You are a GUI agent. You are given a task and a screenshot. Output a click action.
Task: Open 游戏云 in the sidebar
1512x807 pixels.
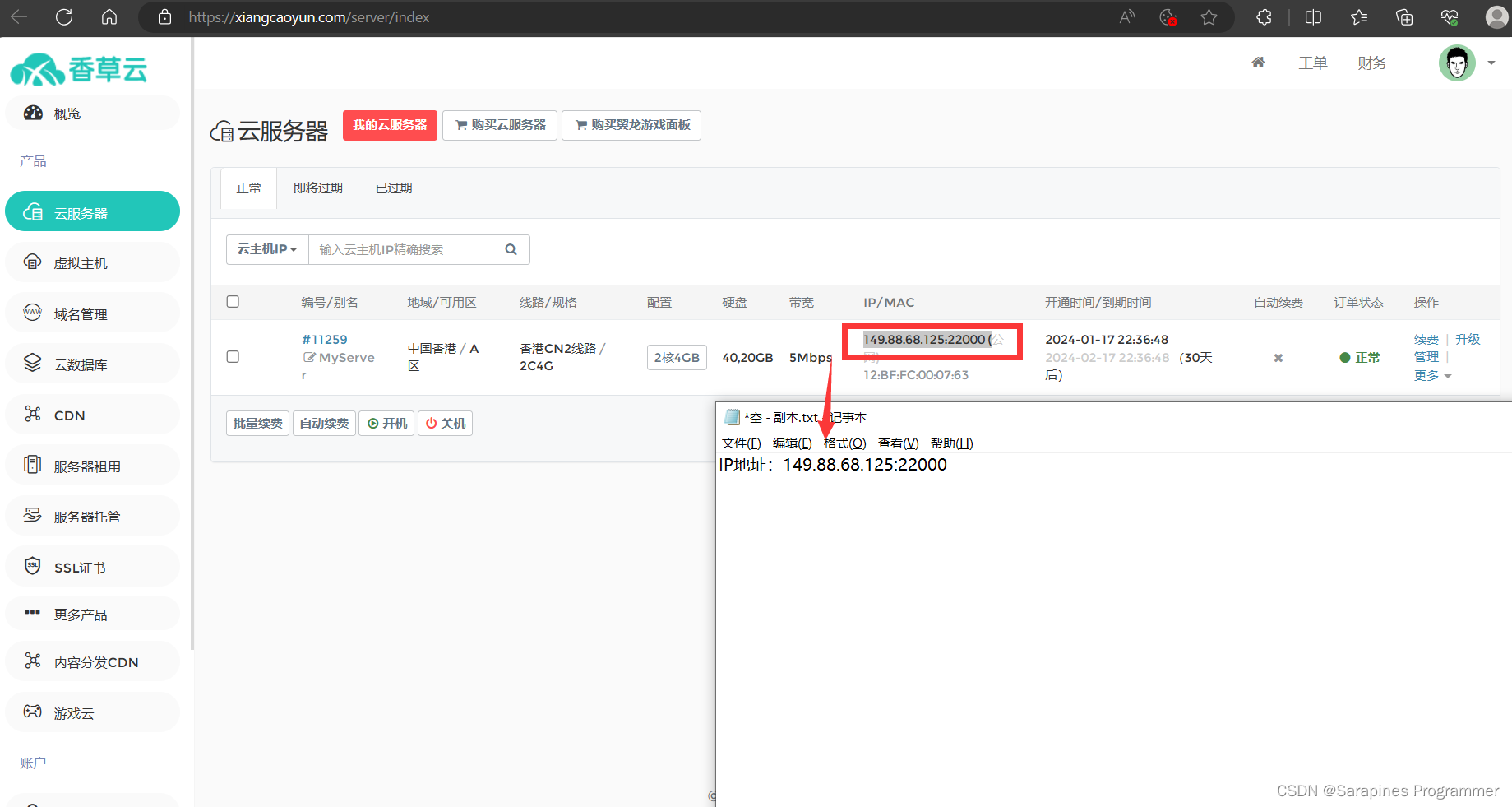tap(92, 712)
